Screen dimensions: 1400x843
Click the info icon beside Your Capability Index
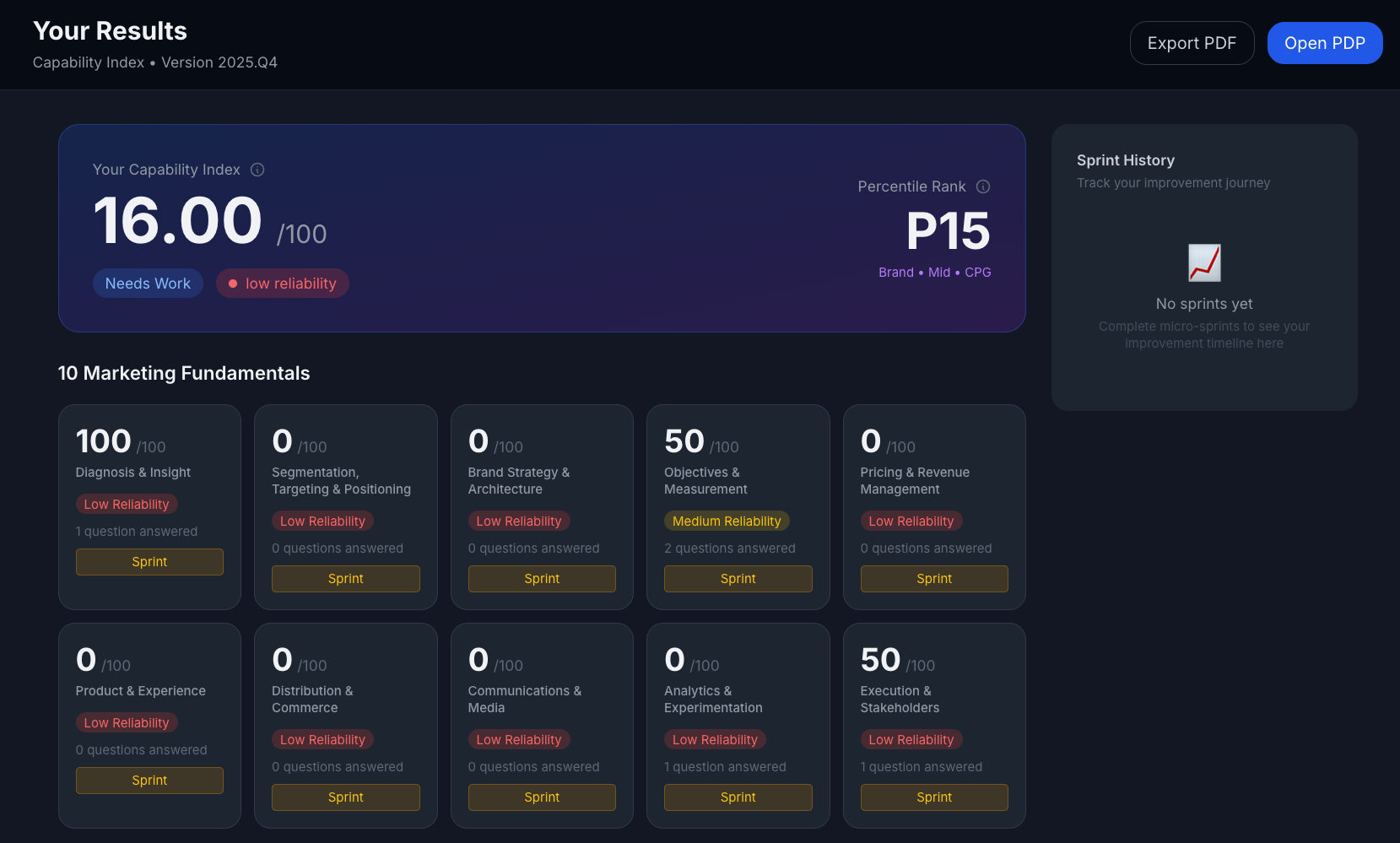pos(257,170)
